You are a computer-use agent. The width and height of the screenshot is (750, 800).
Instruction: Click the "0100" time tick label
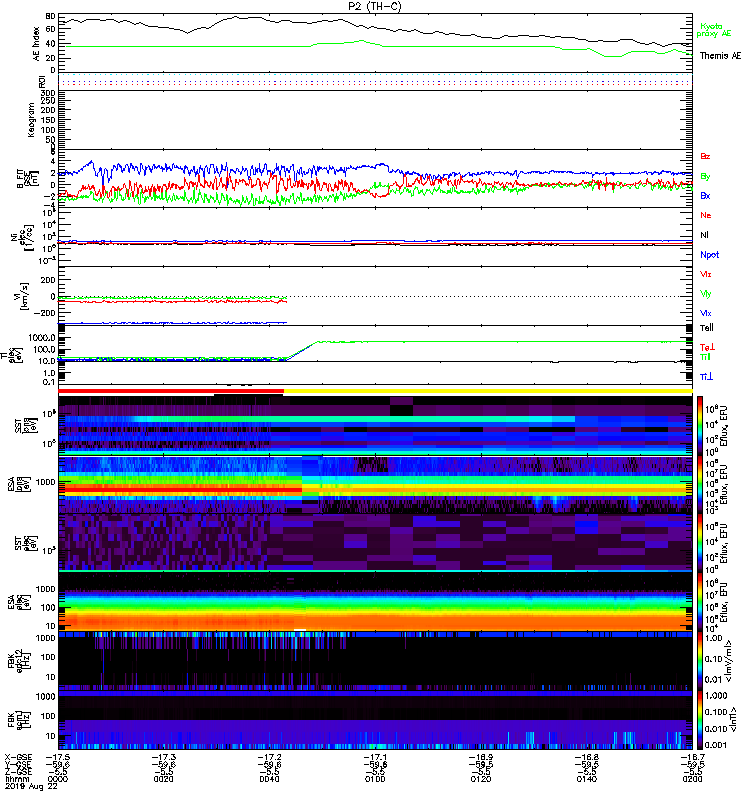pyautogui.click(x=375, y=779)
